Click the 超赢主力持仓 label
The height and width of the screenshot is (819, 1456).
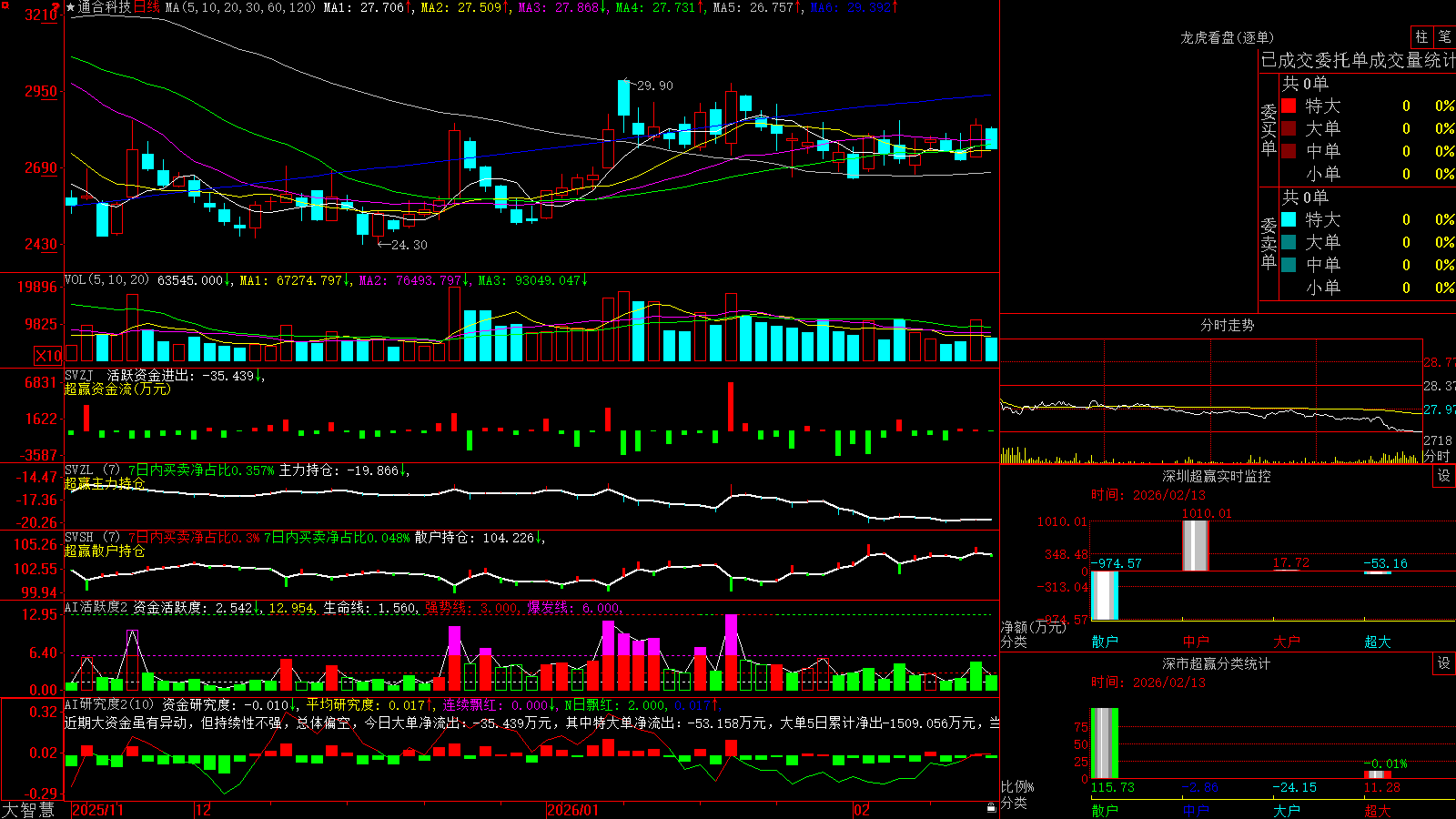click(105, 483)
